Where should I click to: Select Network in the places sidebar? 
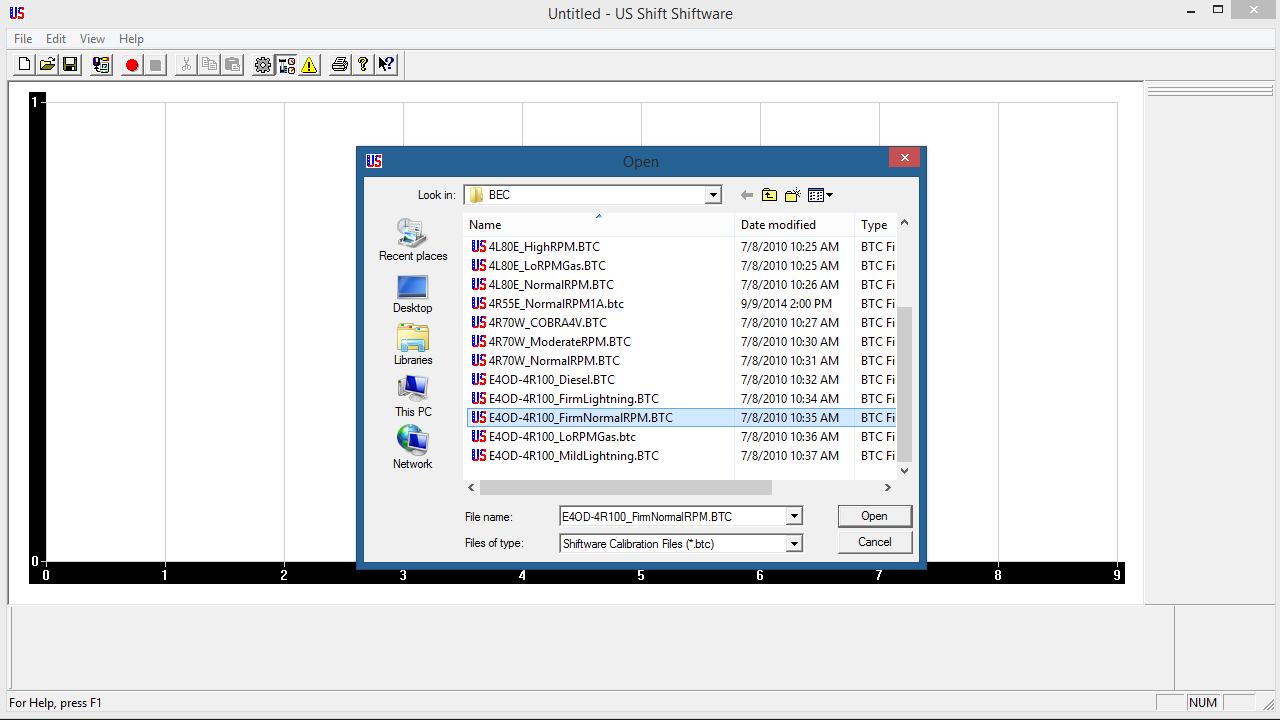[412, 448]
